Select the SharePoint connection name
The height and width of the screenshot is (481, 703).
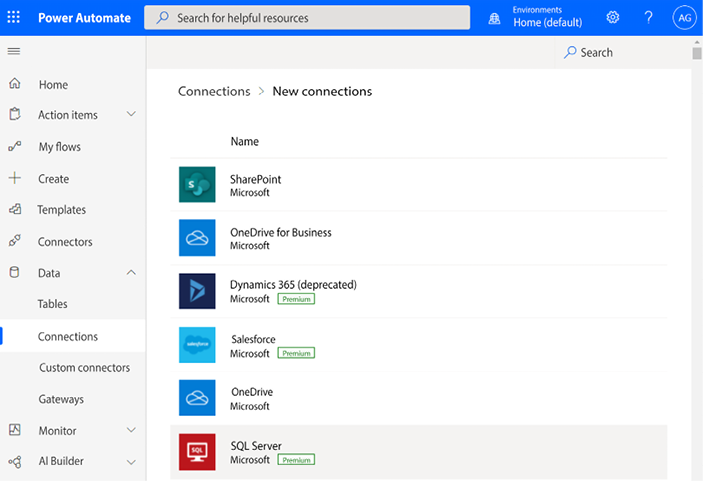tap(255, 179)
